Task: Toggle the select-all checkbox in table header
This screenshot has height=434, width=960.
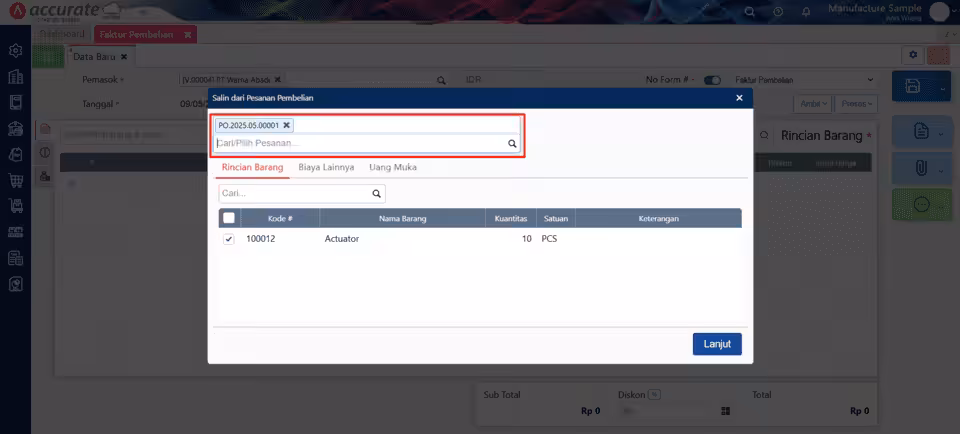Action: point(229,218)
